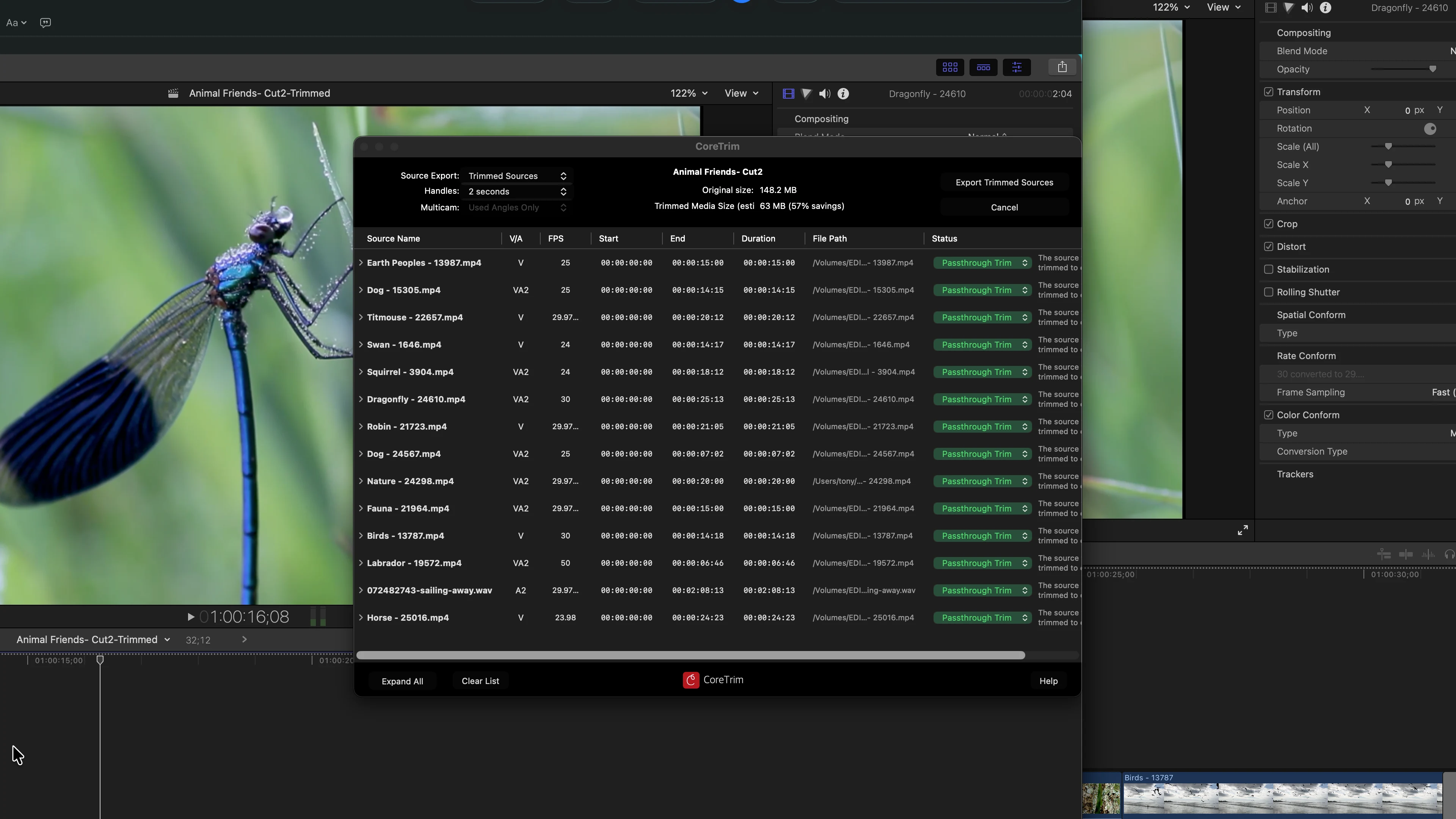Click the audio speaker icon in right inspector

click(1307, 7)
